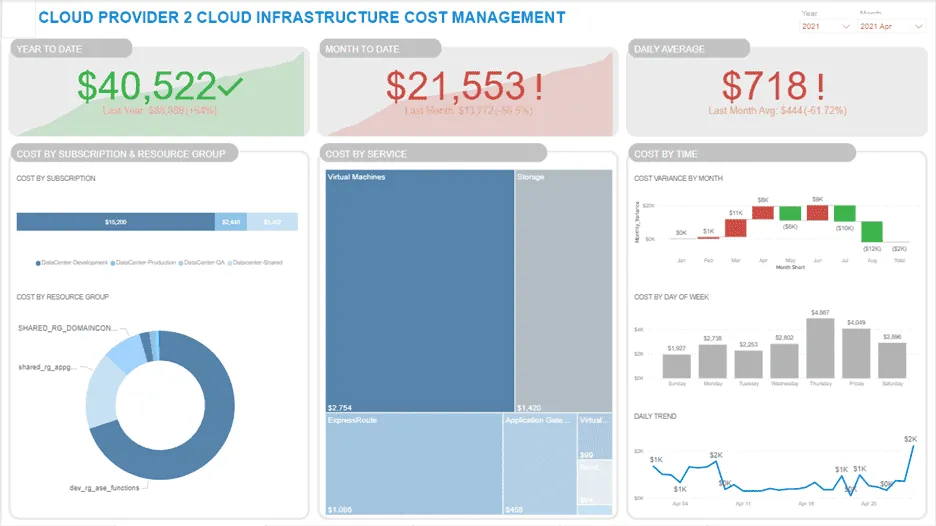Click the Cost By Time section header
The image size is (936, 526).
742,153
